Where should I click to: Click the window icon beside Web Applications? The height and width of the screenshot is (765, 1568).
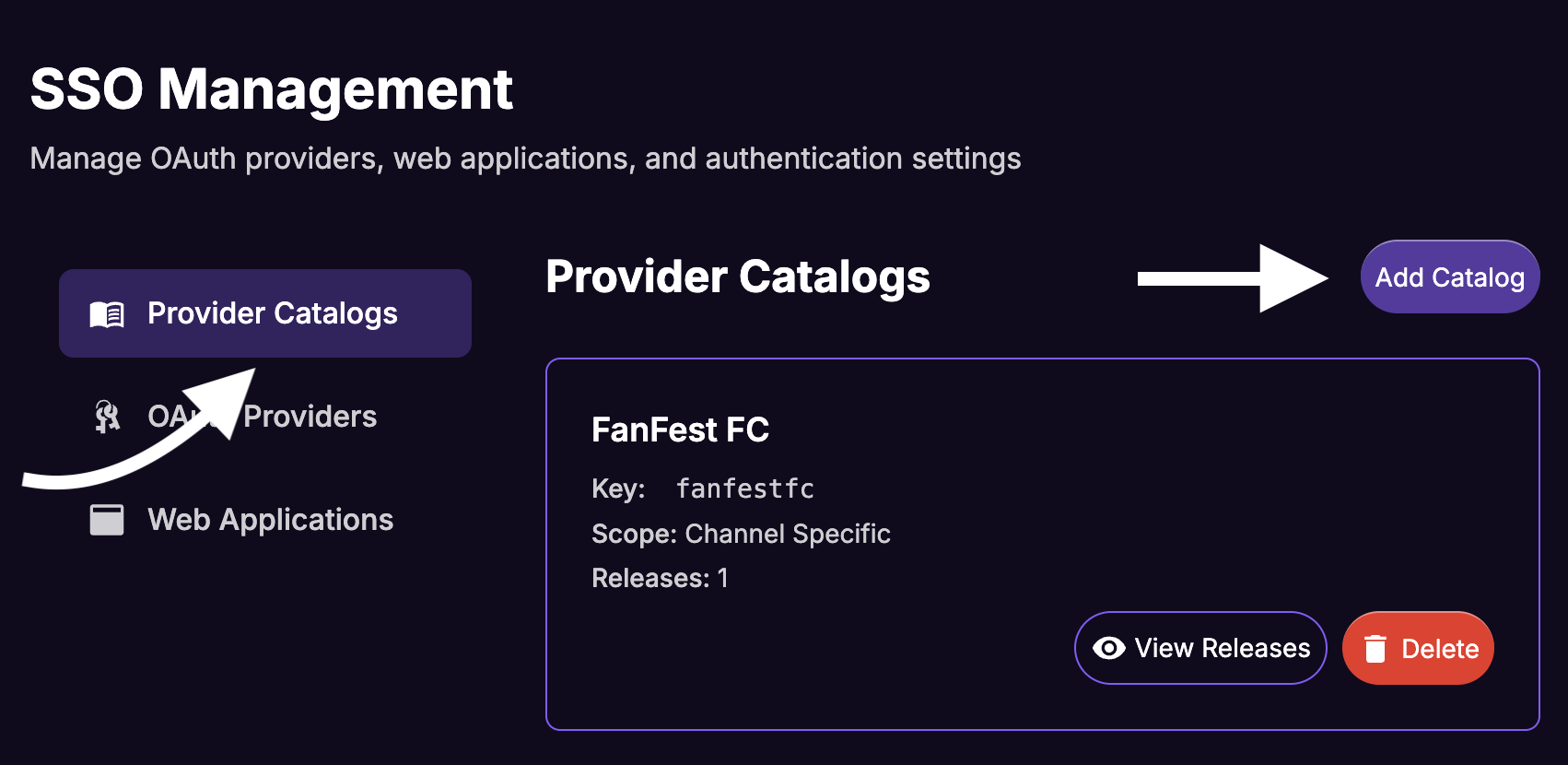(x=107, y=520)
